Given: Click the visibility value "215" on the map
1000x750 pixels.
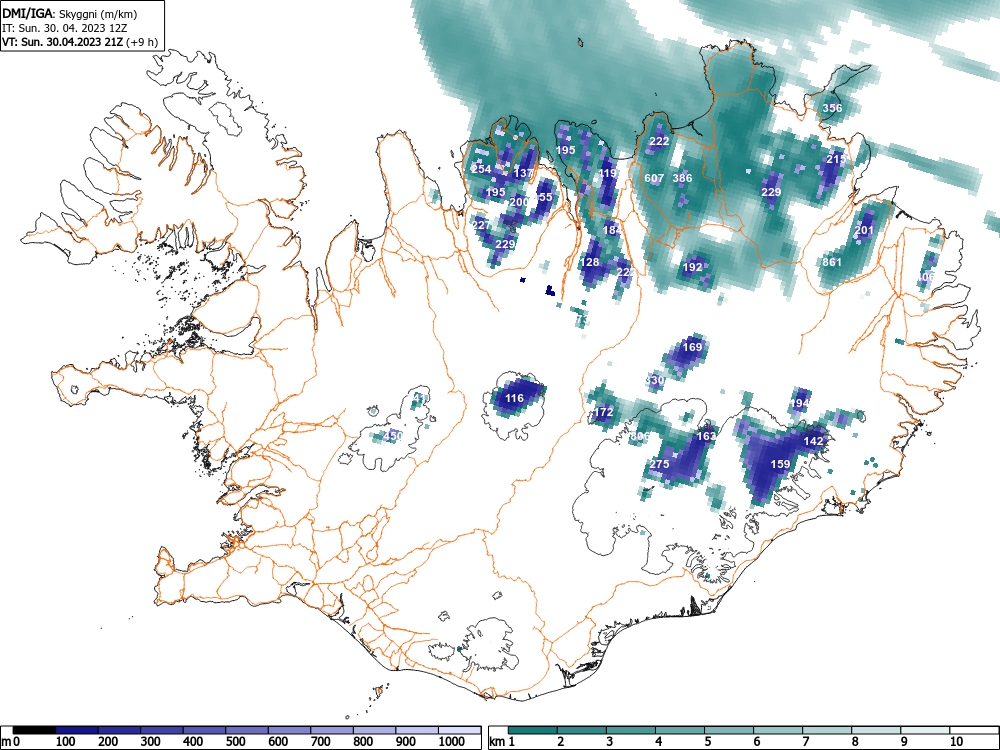Looking at the screenshot, I should click(836, 159).
